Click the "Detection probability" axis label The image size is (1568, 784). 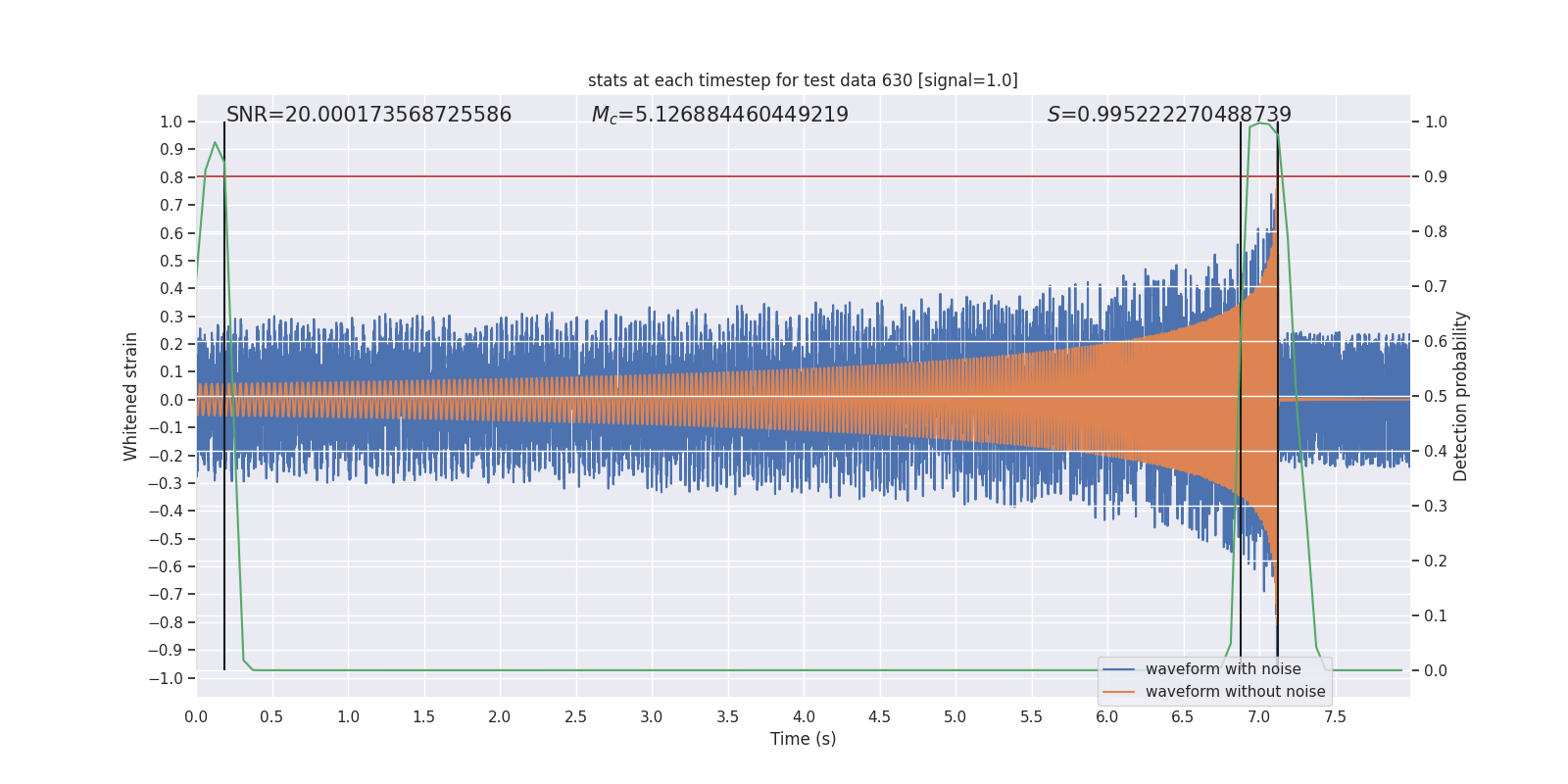click(1460, 396)
